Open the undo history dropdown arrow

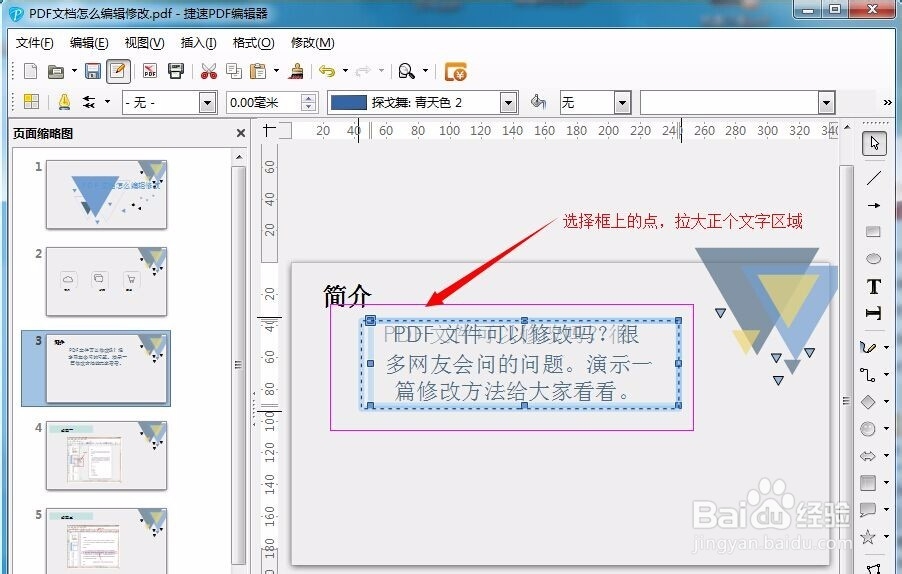pos(345,71)
